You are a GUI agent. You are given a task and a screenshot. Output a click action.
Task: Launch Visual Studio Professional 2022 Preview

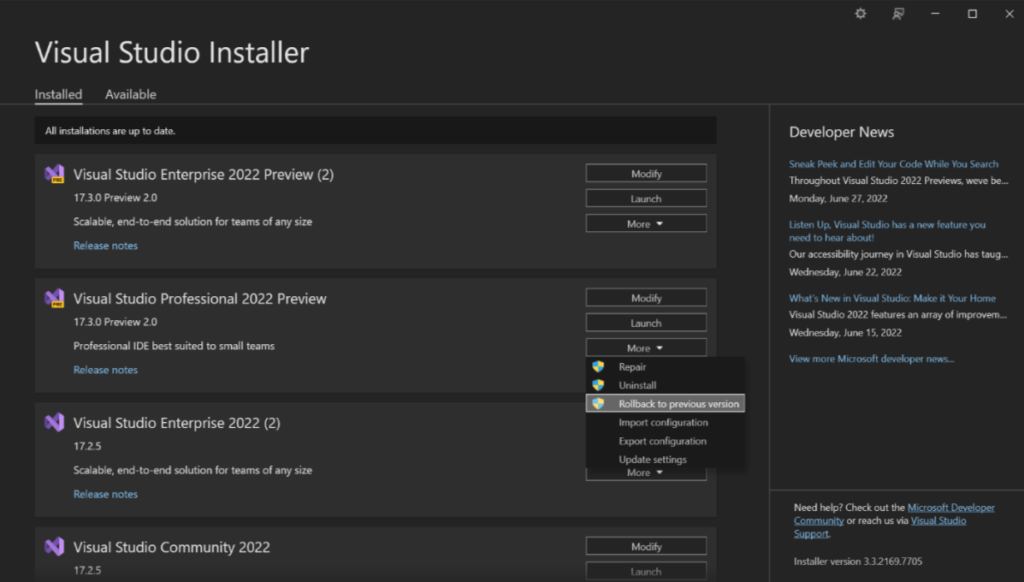tap(645, 322)
